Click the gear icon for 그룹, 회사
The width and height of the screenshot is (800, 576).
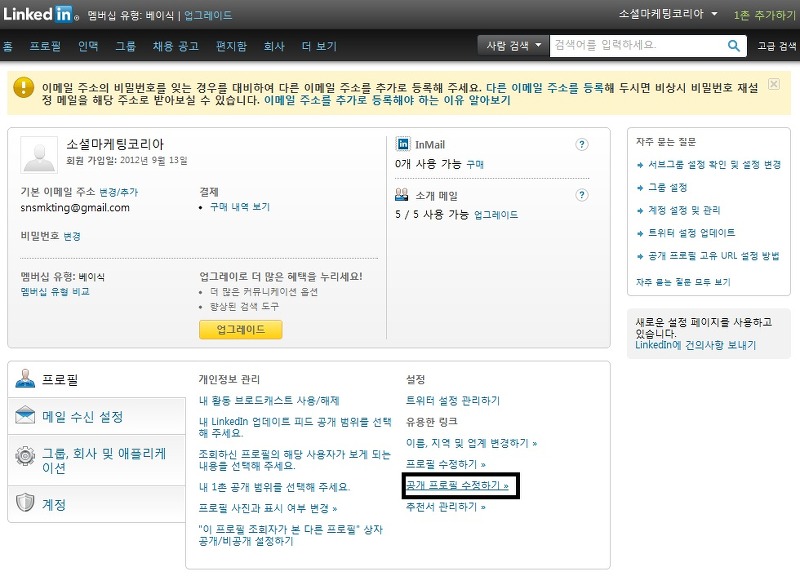tap(25, 456)
